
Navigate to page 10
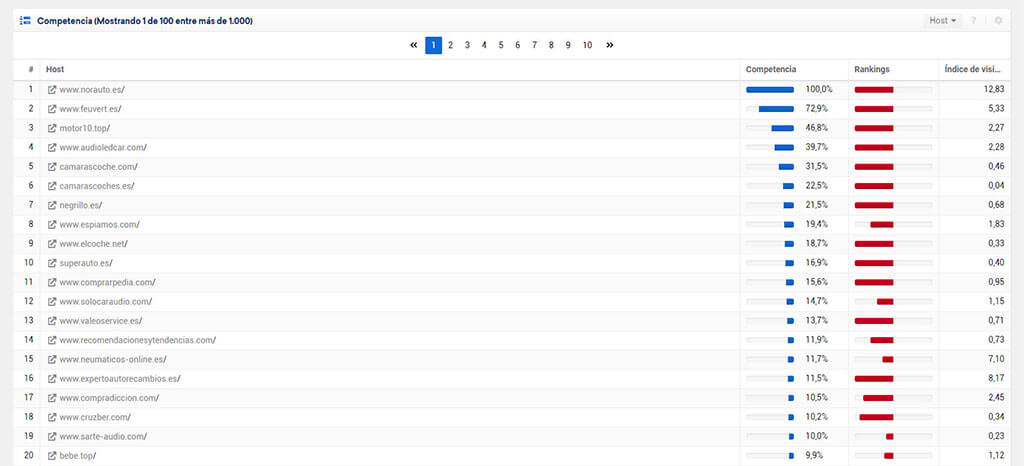pyautogui.click(x=588, y=45)
